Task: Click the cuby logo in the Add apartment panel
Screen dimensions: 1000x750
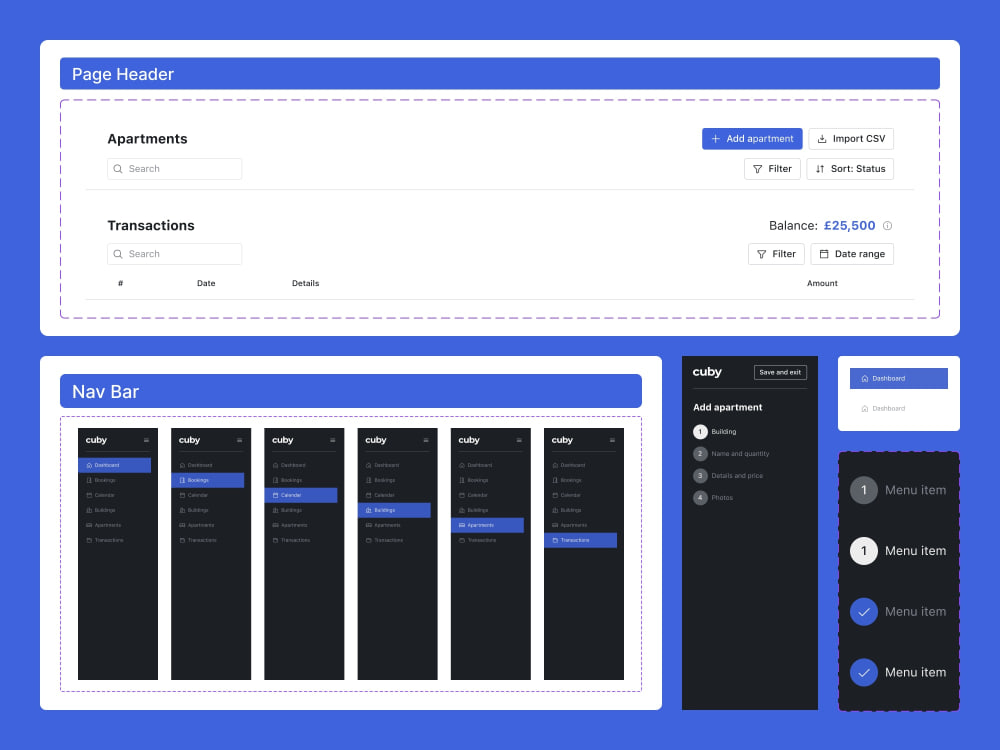Action: click(707, 372)
